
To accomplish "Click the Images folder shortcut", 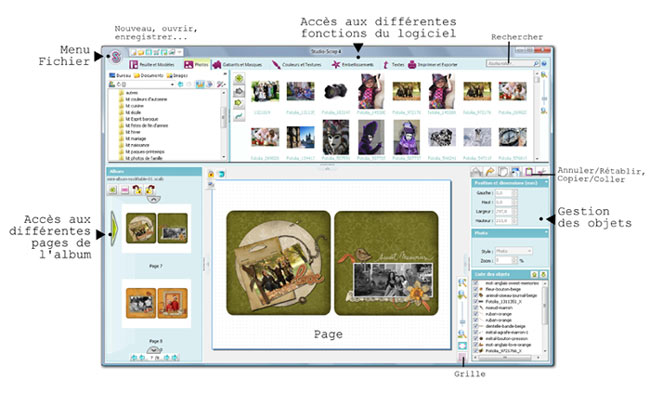I will pyautogui.click(x=177, y=75).
